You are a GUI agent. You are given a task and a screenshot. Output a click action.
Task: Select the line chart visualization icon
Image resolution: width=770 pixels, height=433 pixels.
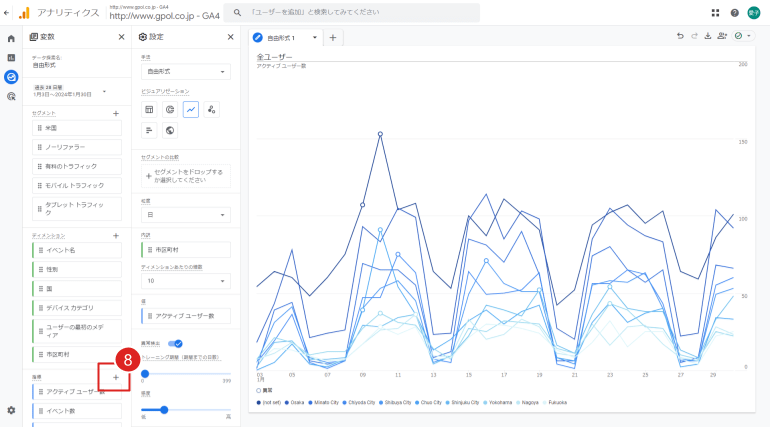[191, 110]
